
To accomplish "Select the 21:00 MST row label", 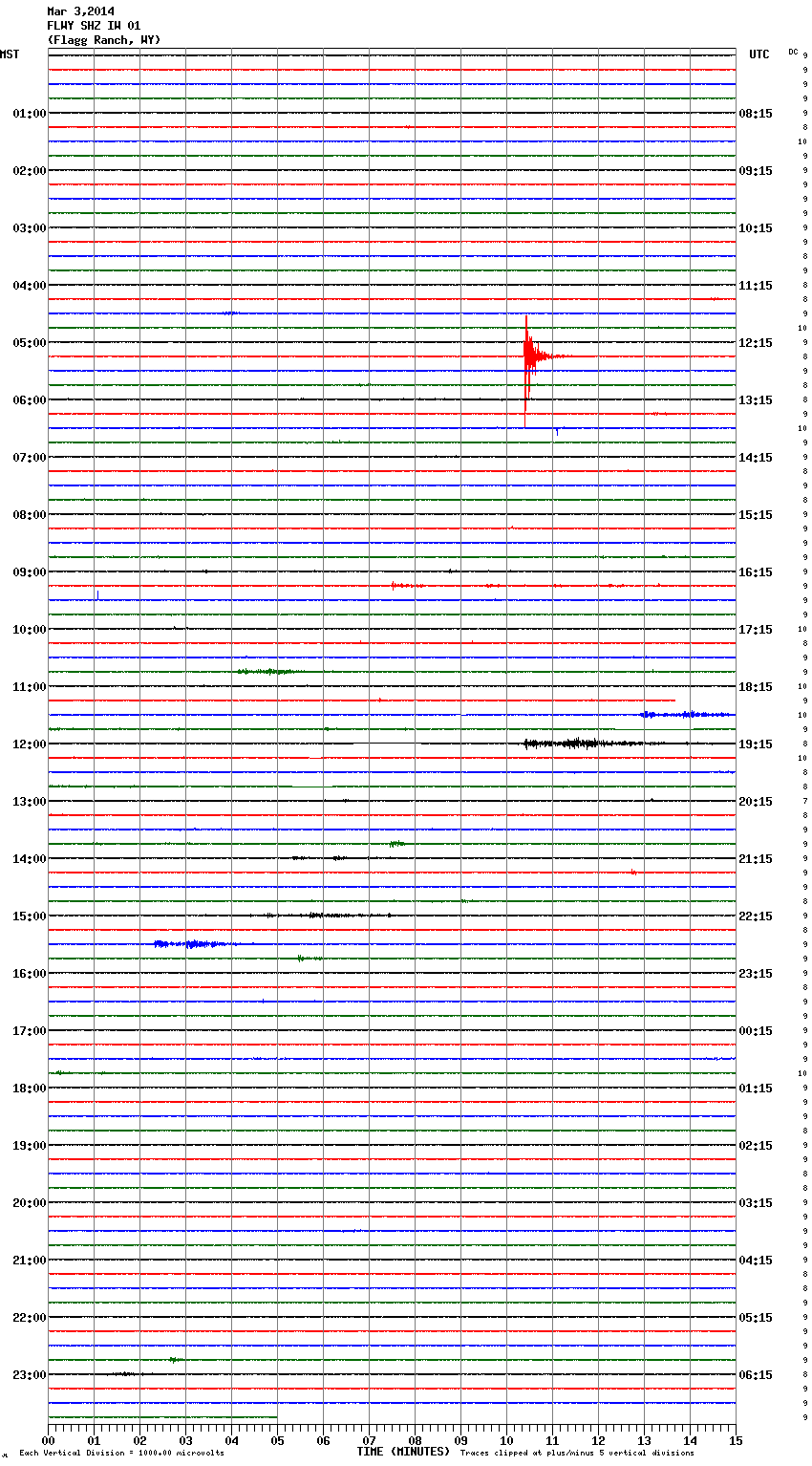I will [30, 1261].
